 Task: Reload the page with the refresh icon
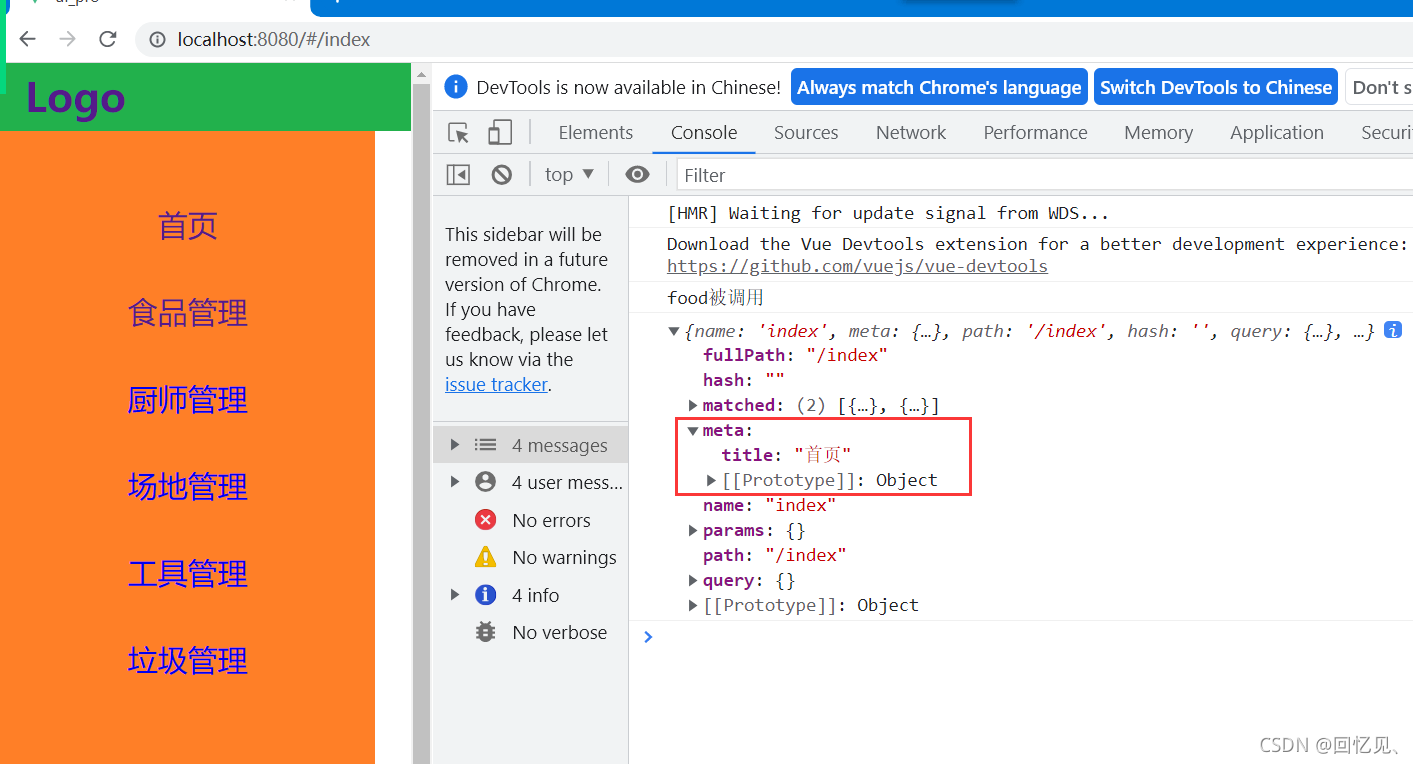108,39
